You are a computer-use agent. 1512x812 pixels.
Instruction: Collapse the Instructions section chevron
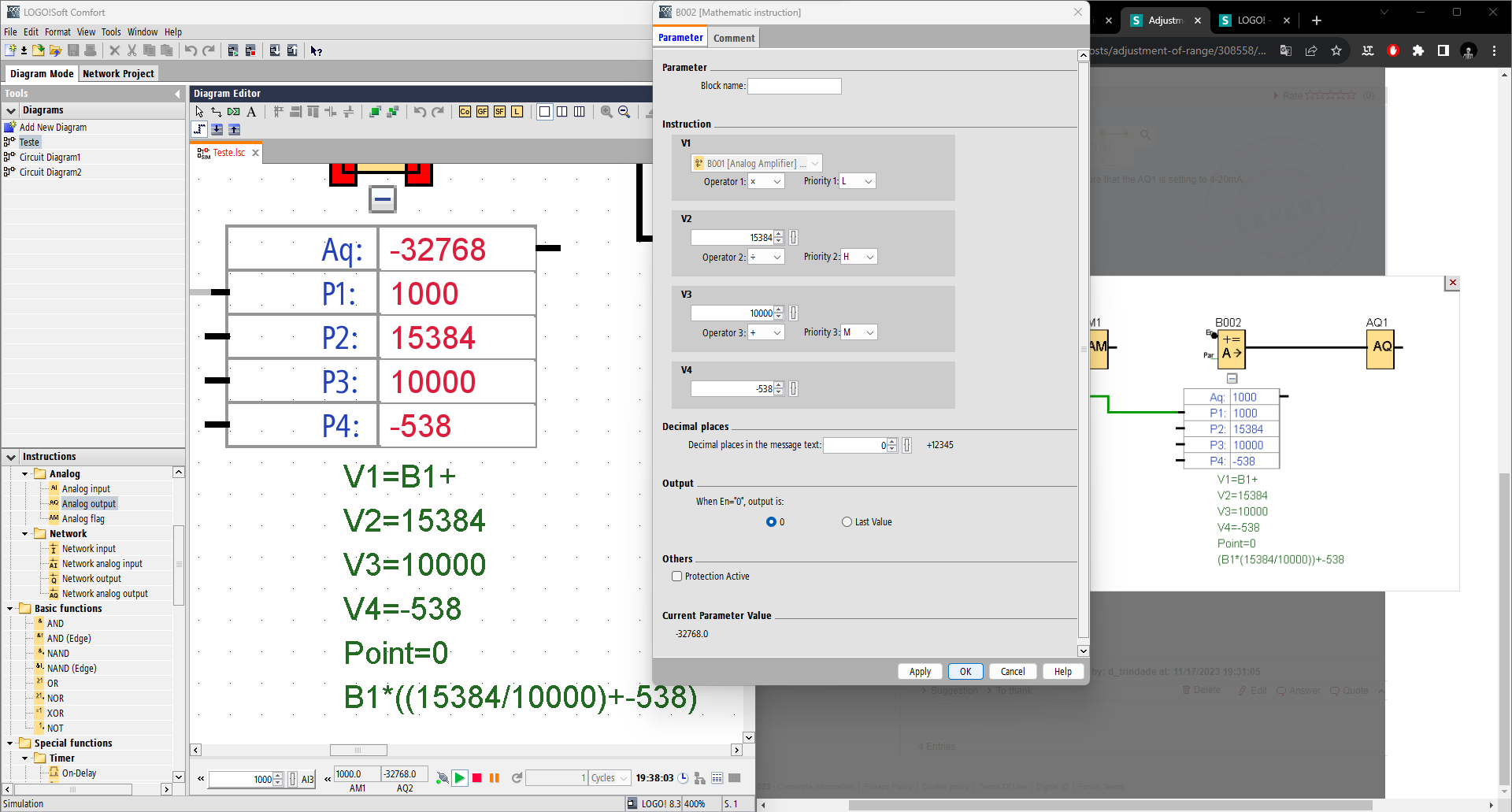coord(11,457)
